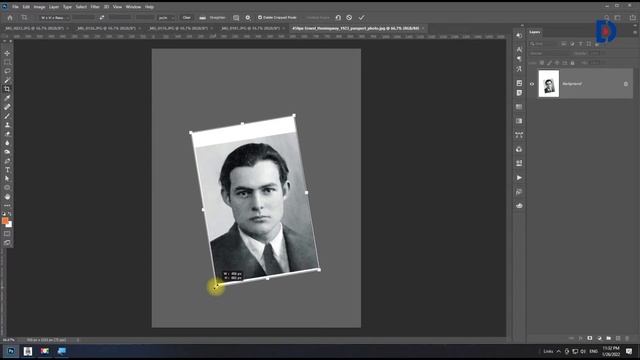Open the Layer menu
The image size is (640, 360).
[54, 7]
